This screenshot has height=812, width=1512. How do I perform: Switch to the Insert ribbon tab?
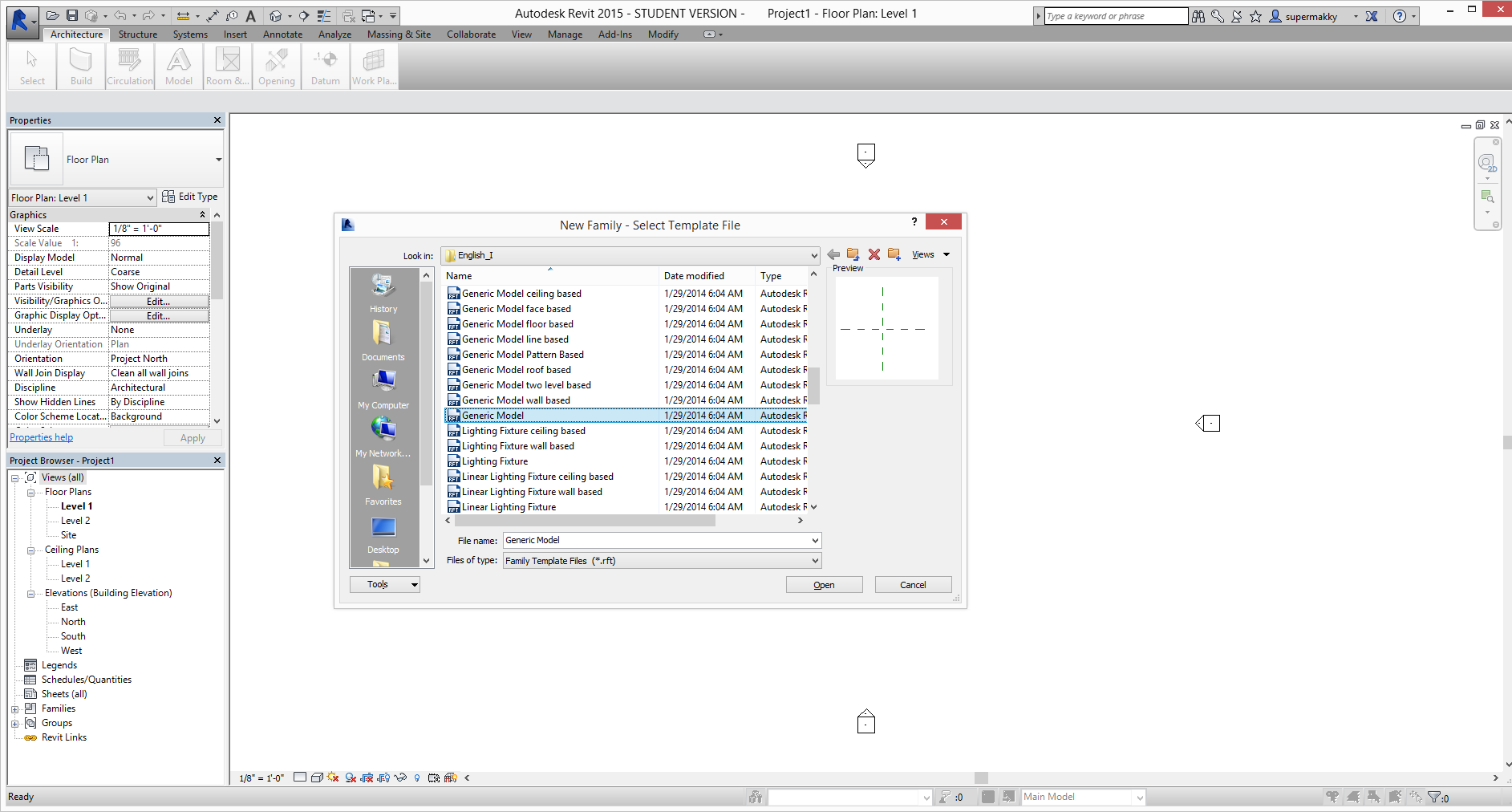pos(235,35)
